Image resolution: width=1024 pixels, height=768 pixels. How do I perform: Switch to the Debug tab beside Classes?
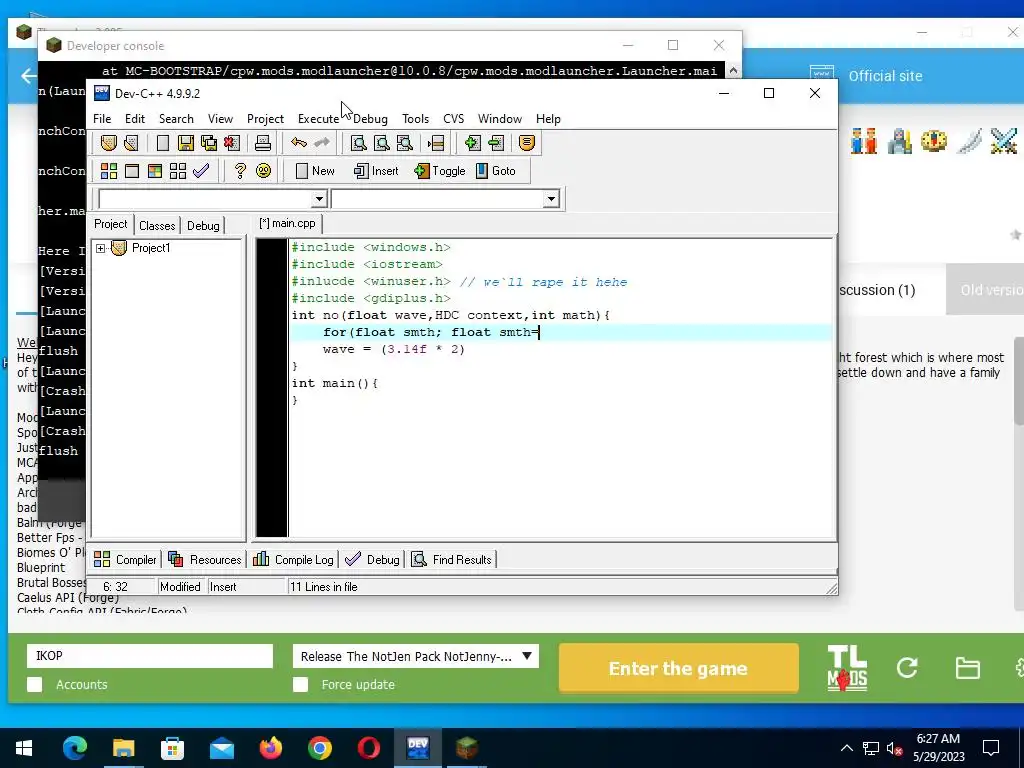pos(203,225)
